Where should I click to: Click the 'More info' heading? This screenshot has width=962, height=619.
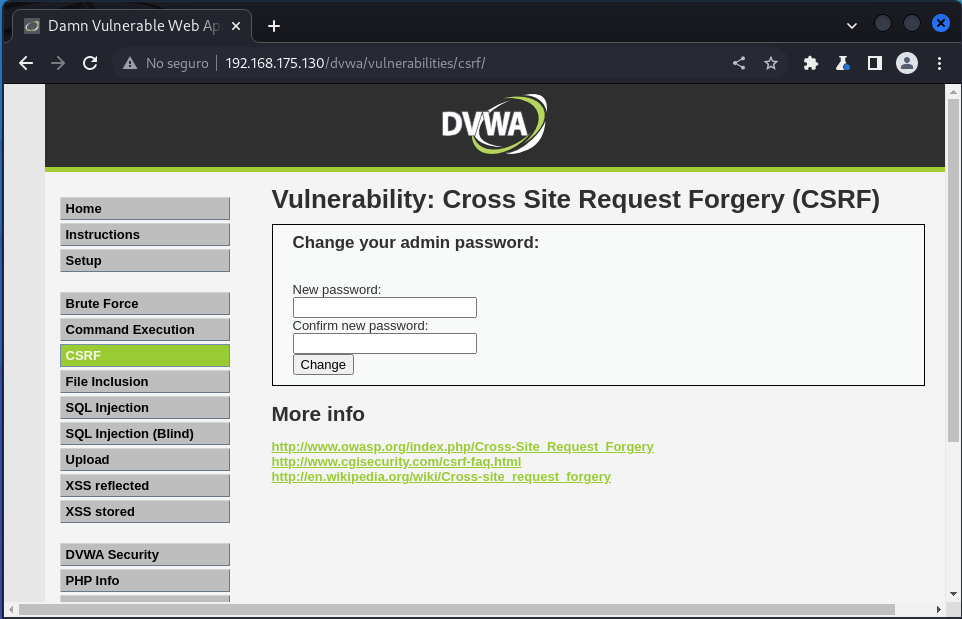click(x=318, y=414)
